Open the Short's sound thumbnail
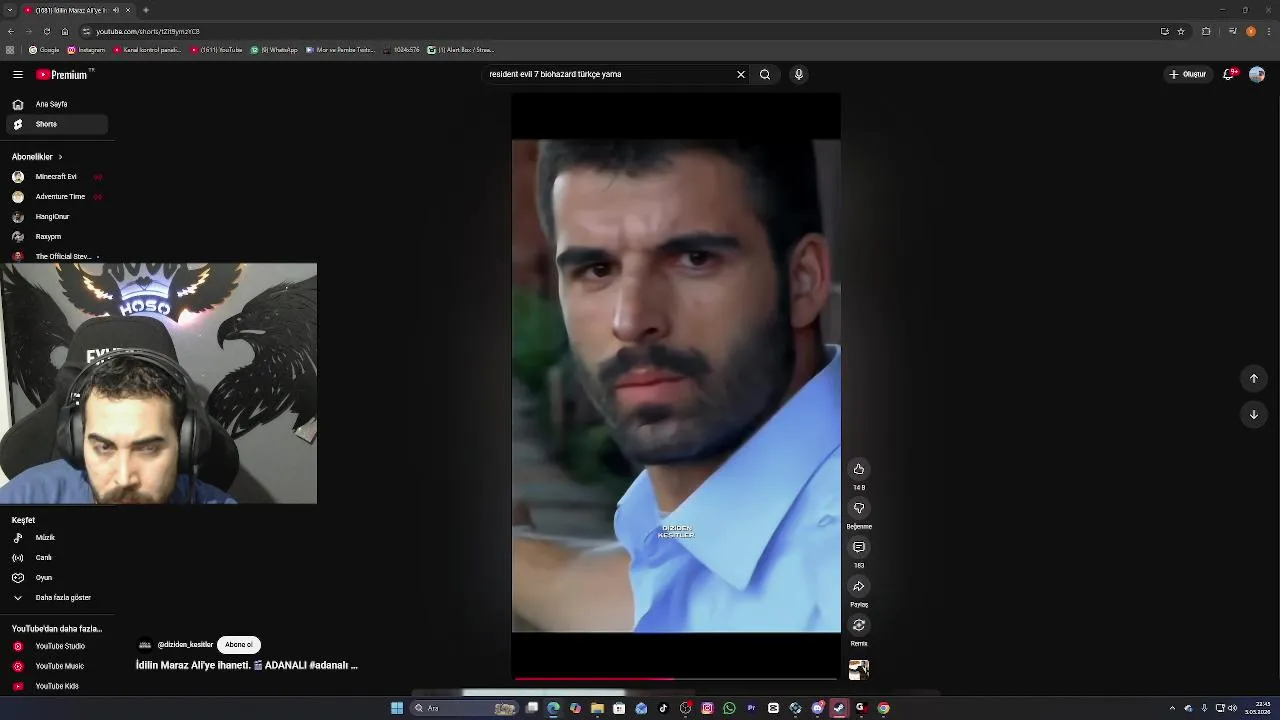The height and width of the screenshot is (720, 1280). (859, 670)
